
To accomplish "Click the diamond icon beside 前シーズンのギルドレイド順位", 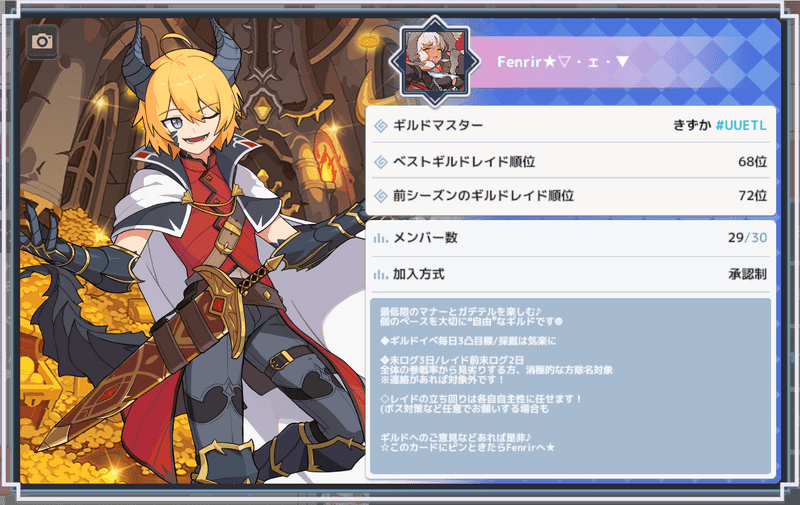I will click(x=381, y=196).
